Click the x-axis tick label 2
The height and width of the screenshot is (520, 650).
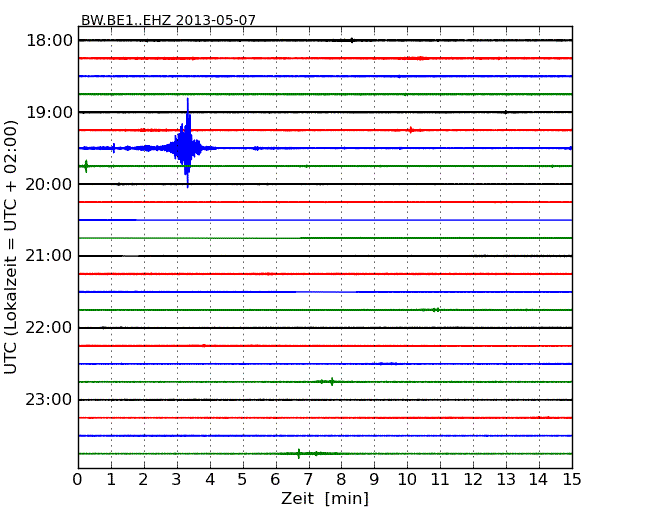point(143,480)
